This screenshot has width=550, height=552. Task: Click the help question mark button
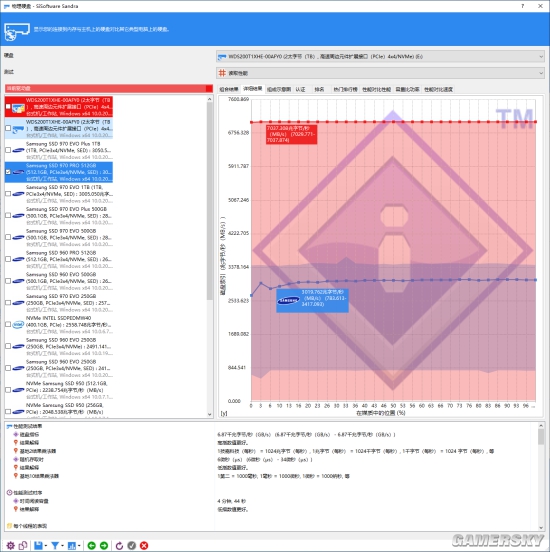click(x=523, y=6)
